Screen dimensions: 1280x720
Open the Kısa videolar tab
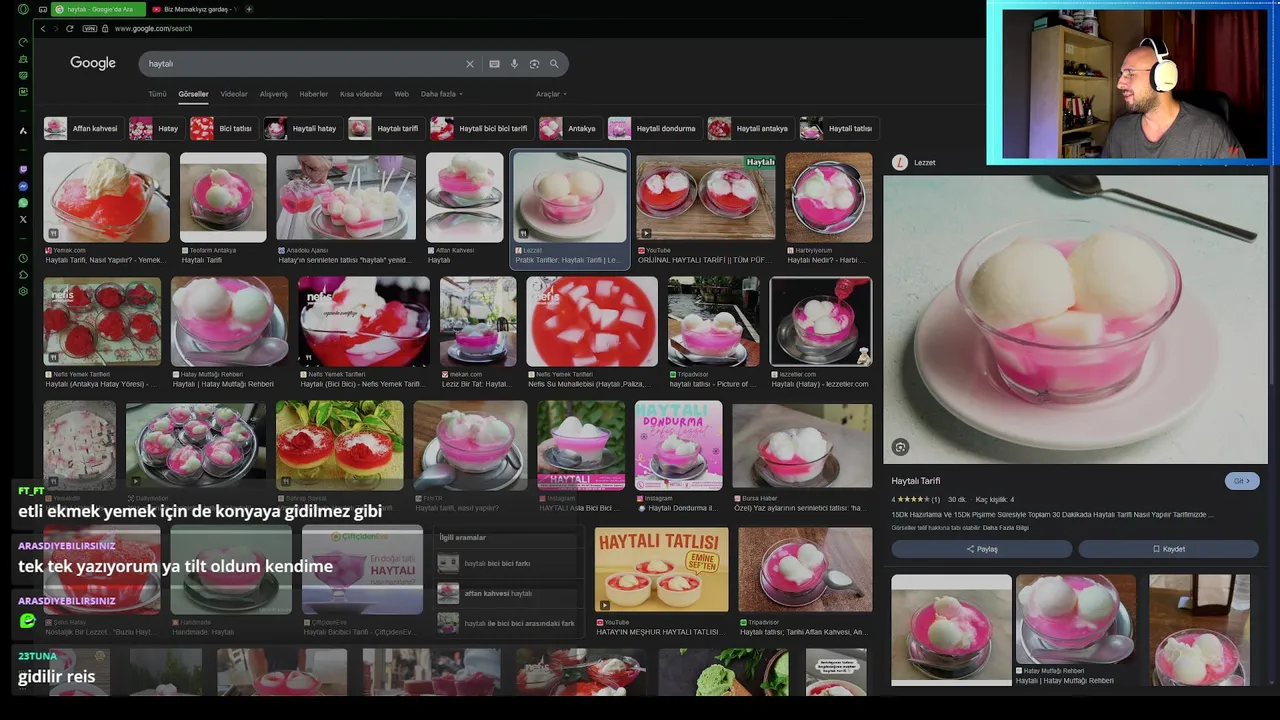pyautogui.click(x=361, y=94)
